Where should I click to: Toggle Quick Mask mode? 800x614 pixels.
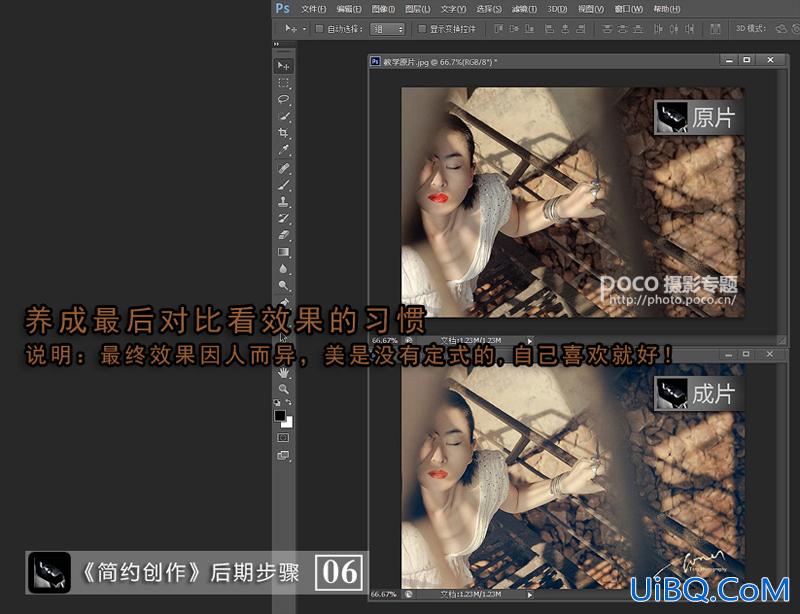tap(283, 438)
